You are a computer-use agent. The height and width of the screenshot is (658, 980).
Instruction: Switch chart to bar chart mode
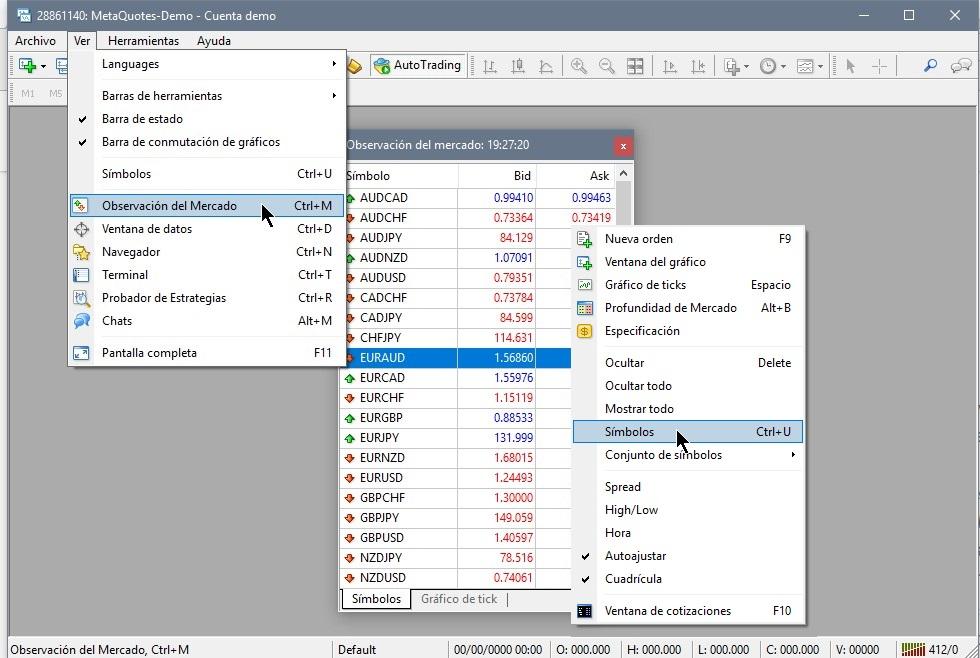click(490, 66)
